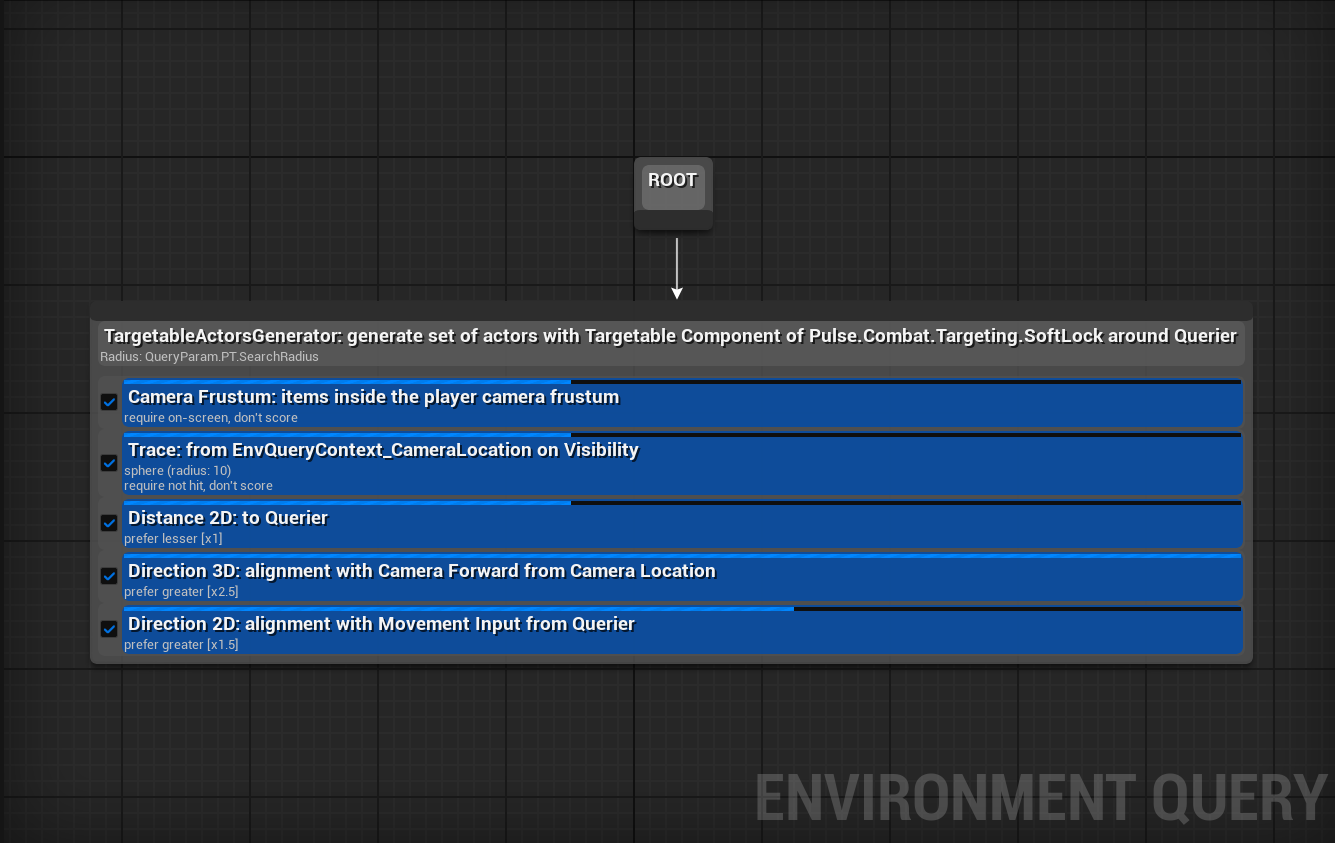Select the Direction 2D Movement Input test
Image resolution: width=1335 pixels, height=843 pixels.
pos(682,630)
